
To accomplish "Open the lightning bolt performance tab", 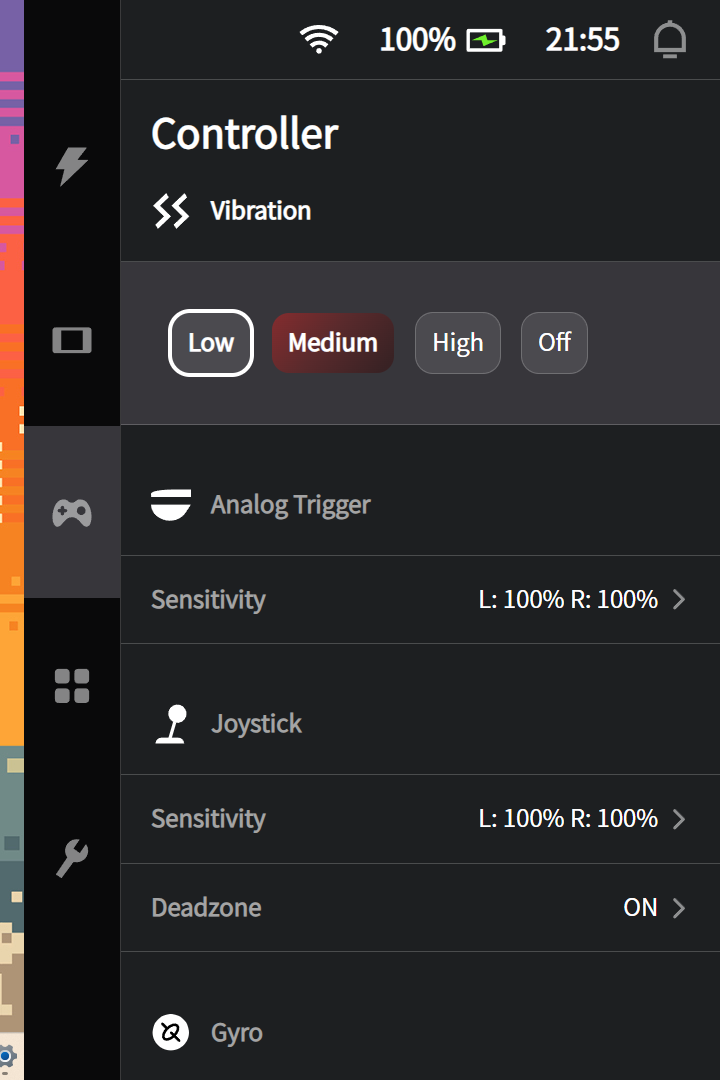I will pos(72,166).
